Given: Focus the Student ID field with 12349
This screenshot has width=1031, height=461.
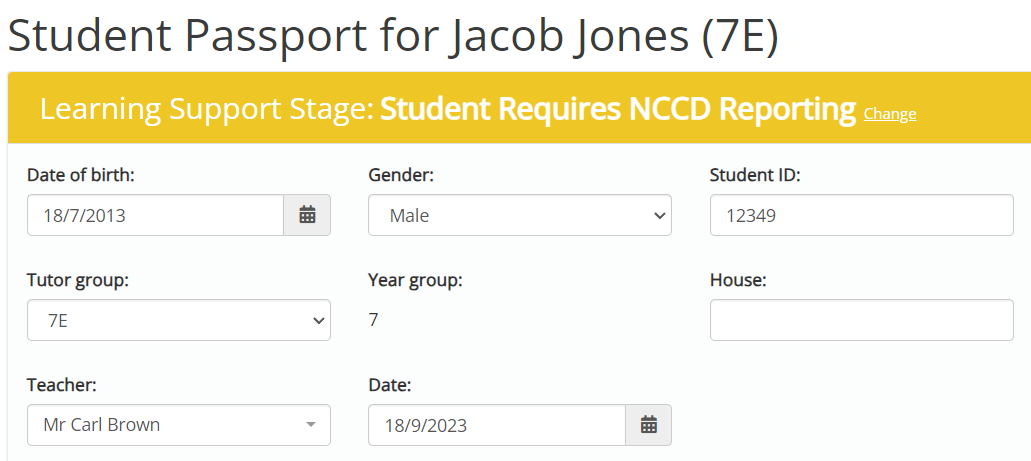Looking at the screenshot, I should click(x=861, y=214).
